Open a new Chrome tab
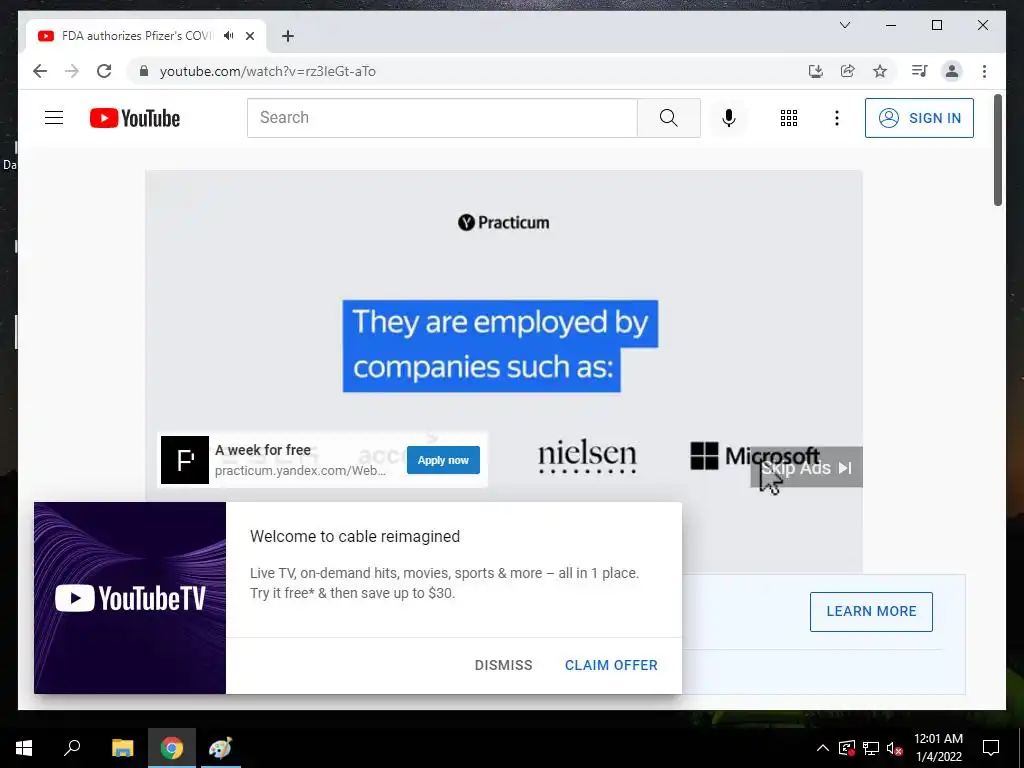The width and height of the screenshot is (1024, 768). pyautogui.click(x=287, y=36)
